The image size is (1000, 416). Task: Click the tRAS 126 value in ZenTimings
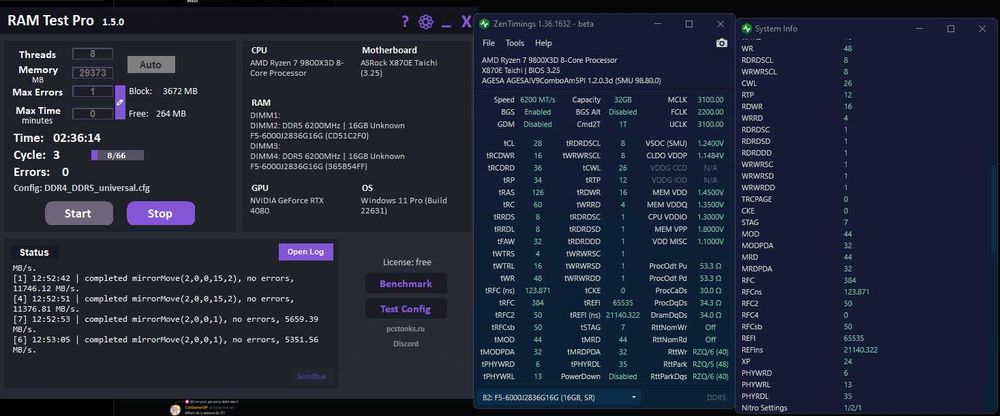point(538,192)
